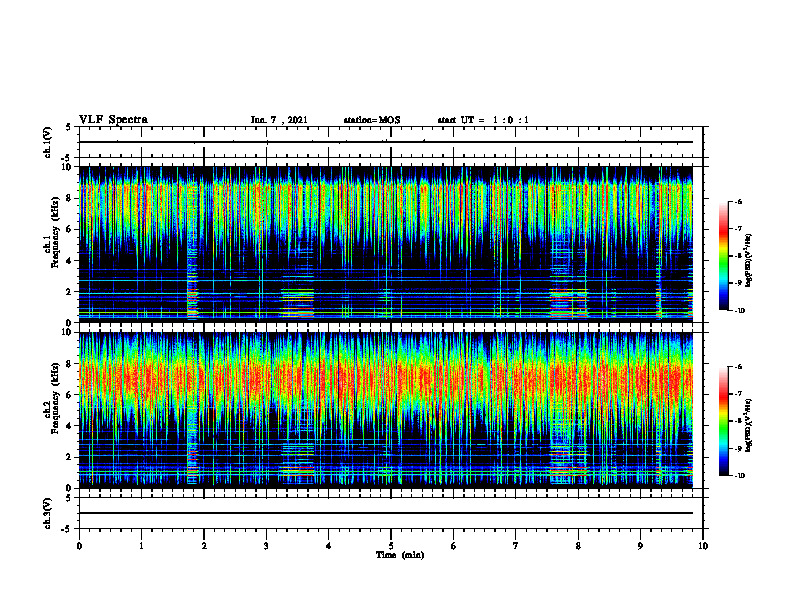Click the 2 kHz tick on ch.2 frequency axis

(70, 457)
